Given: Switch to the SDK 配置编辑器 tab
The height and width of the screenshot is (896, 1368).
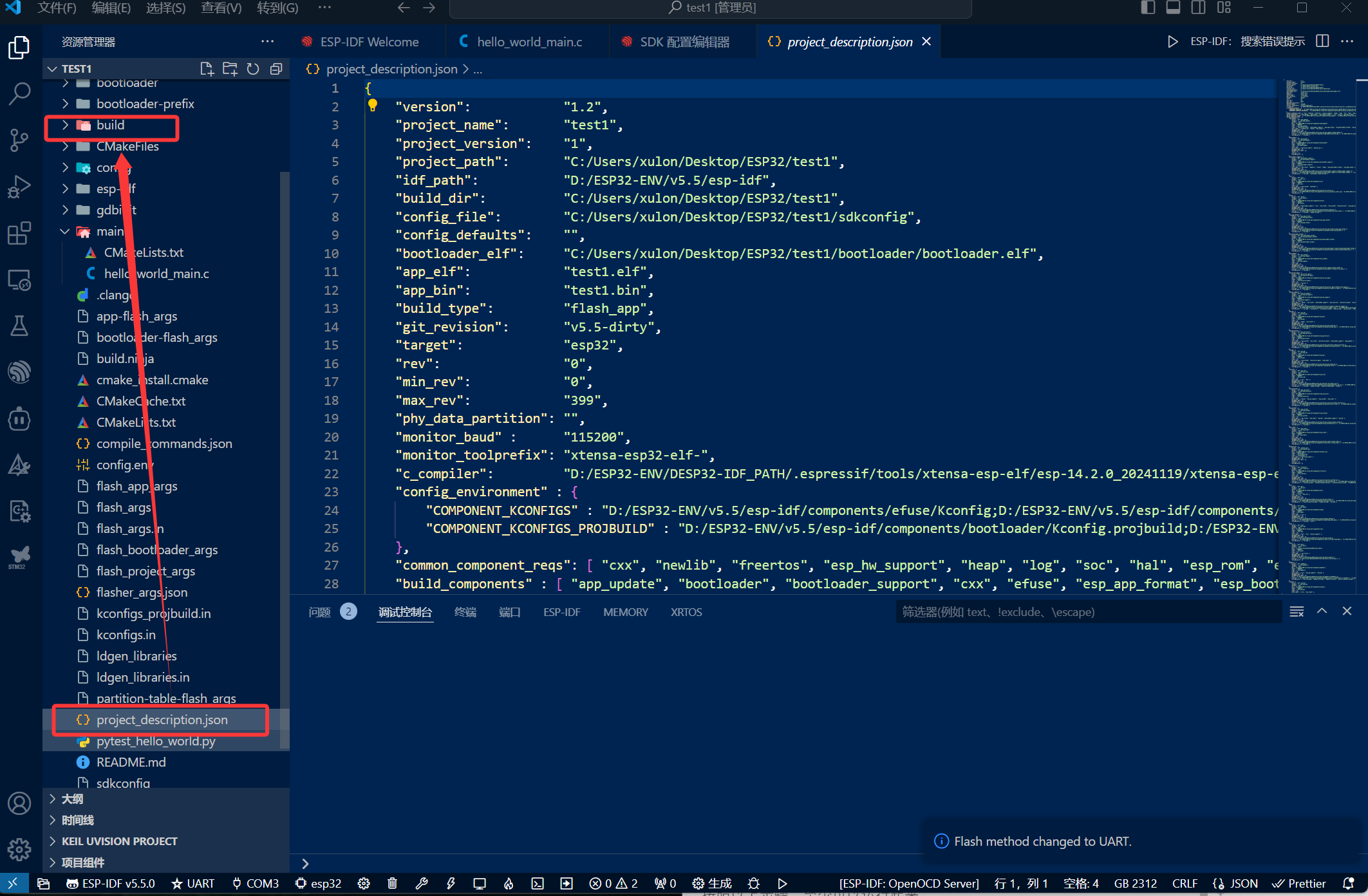Looking at the screenshot, I should point(684,42).
